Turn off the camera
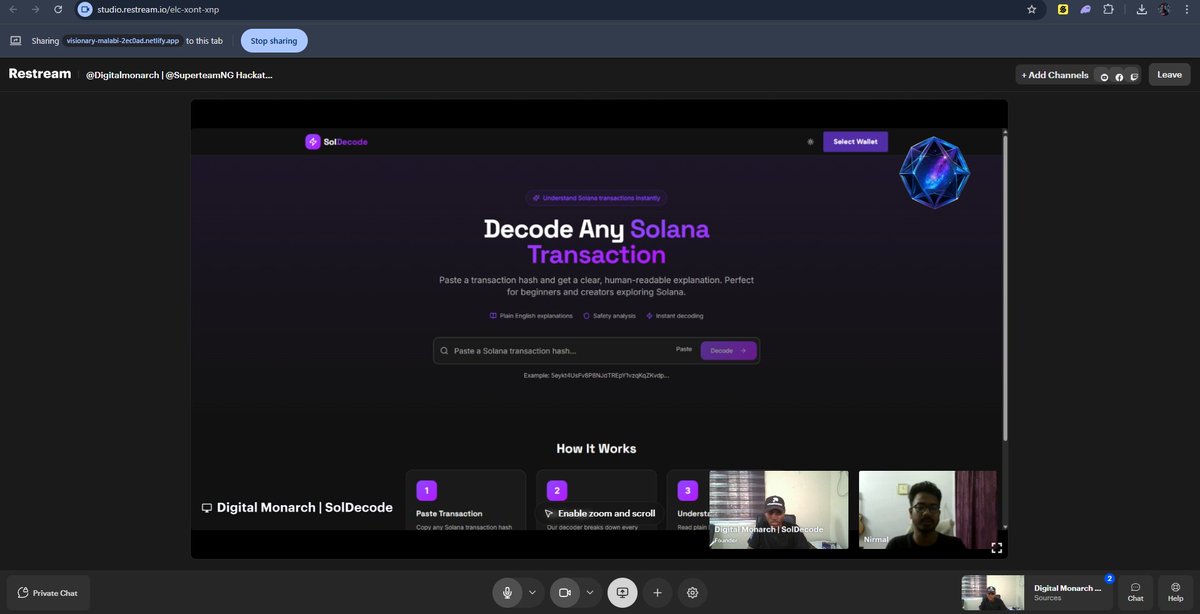This screenshot has height=614, width=1200. [x=564, y=593]
